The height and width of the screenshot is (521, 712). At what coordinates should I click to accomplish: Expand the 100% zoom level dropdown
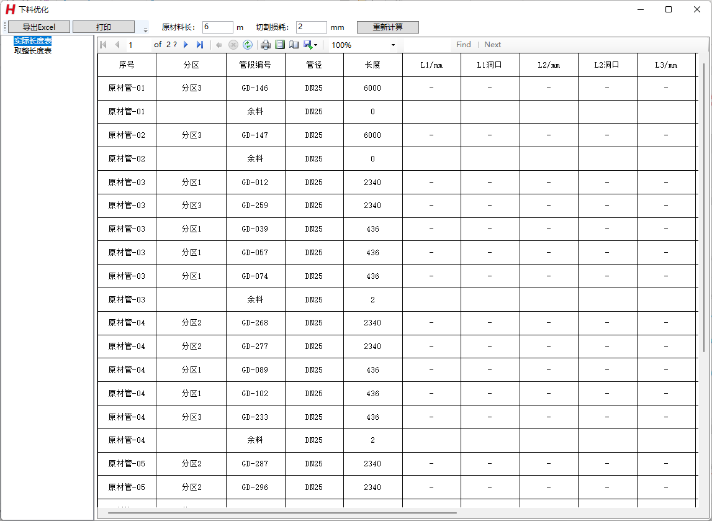[393, 45]
